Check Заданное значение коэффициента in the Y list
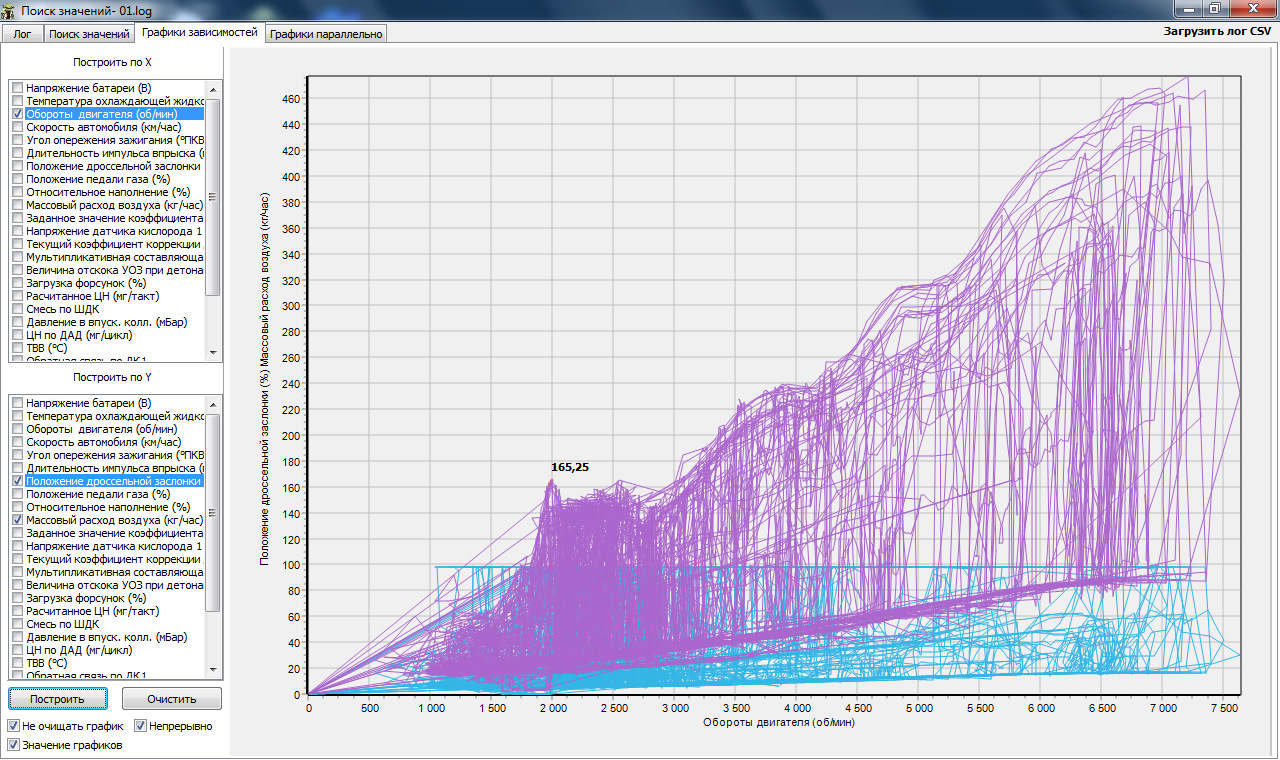This screenshot has height=760, width=1280. click(17, 533)
